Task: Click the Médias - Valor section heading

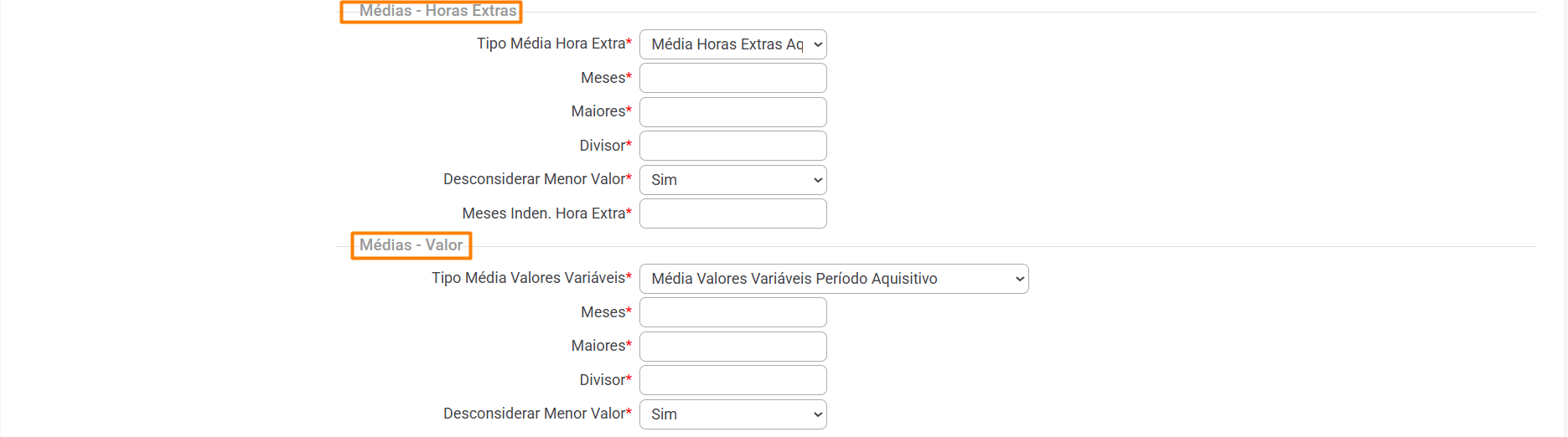Action: point(411,245)
